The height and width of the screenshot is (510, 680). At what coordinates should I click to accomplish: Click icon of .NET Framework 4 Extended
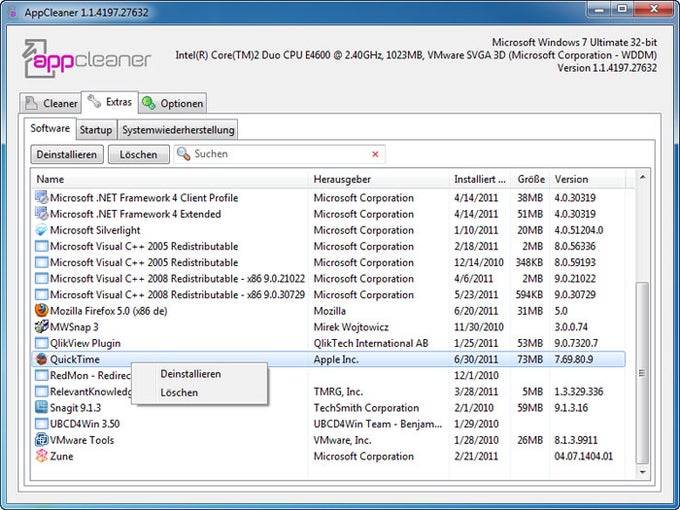pyautogui.click(x=41, y=214)
